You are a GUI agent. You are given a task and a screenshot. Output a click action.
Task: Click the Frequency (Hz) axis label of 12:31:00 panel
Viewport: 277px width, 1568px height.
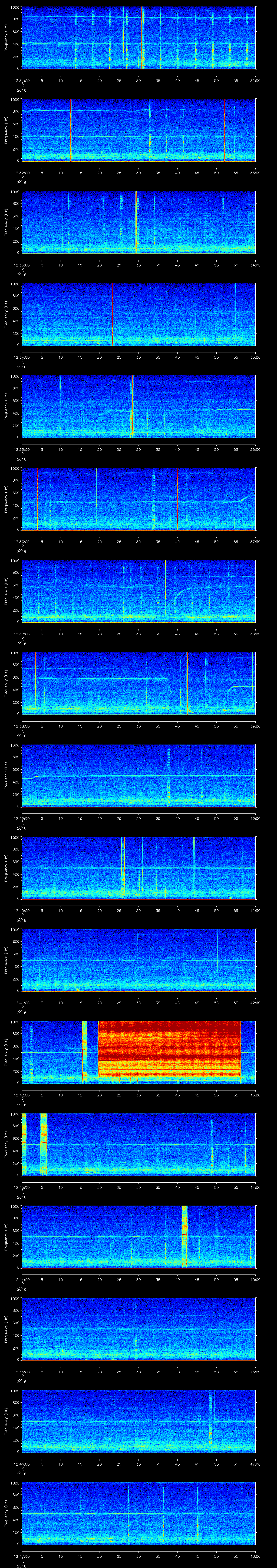point(6,38)
